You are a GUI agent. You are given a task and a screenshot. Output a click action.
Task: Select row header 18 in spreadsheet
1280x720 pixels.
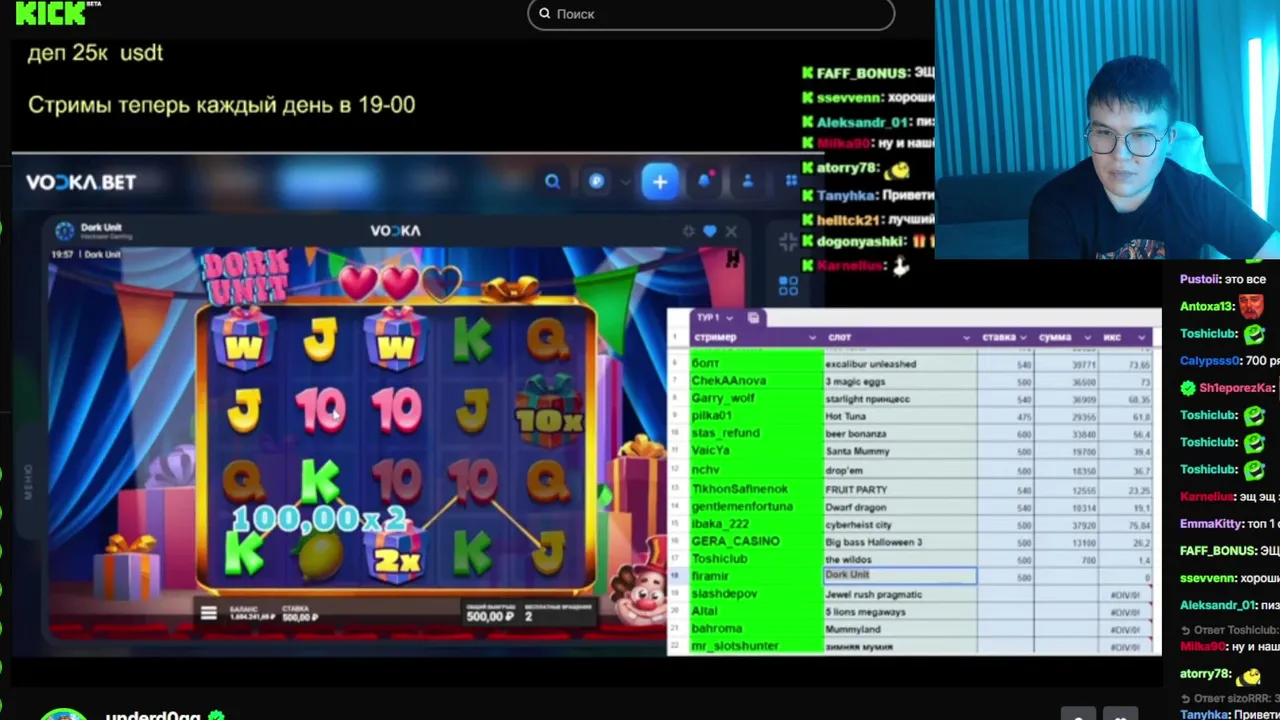(x=677, y=576)
